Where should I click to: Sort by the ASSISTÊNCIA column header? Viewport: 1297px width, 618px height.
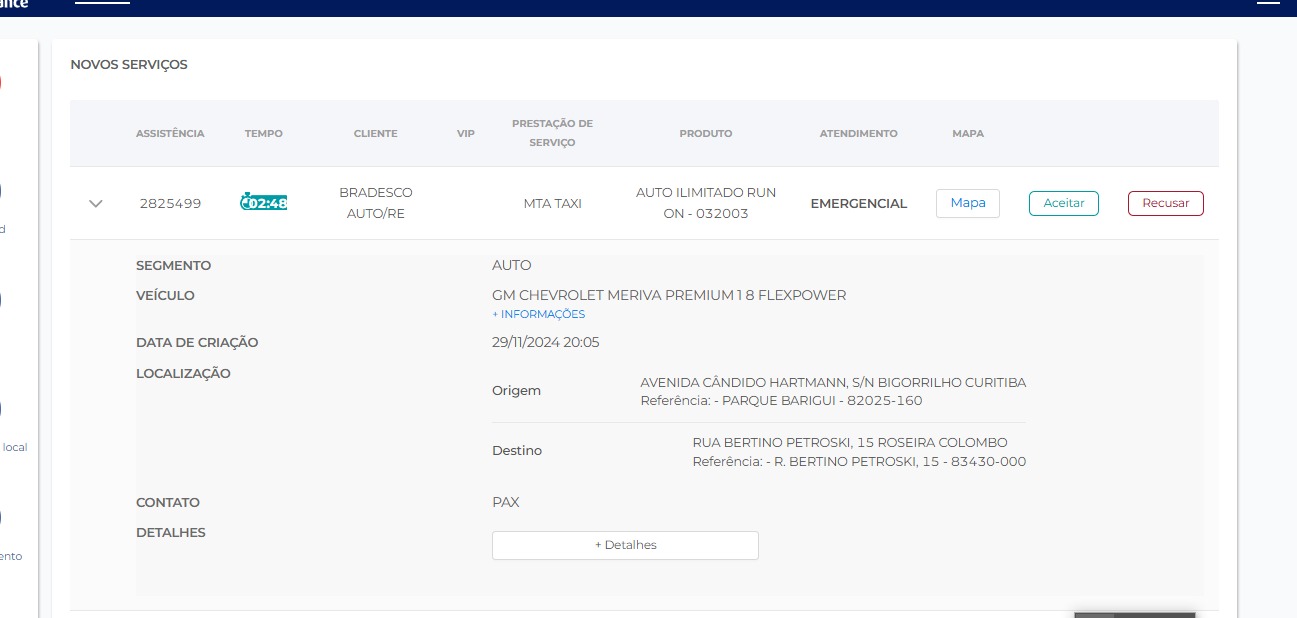pos(170,133)
